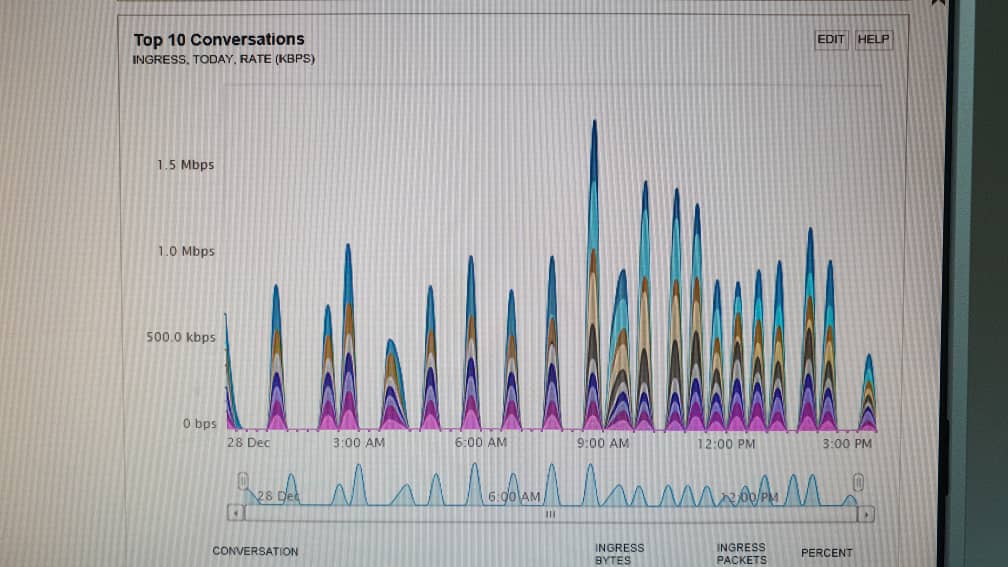Click the 6:00 AM label on main chart axis
Image resolution: width=1008 pixels, height=567 pixels.
[x=481, y=443]
